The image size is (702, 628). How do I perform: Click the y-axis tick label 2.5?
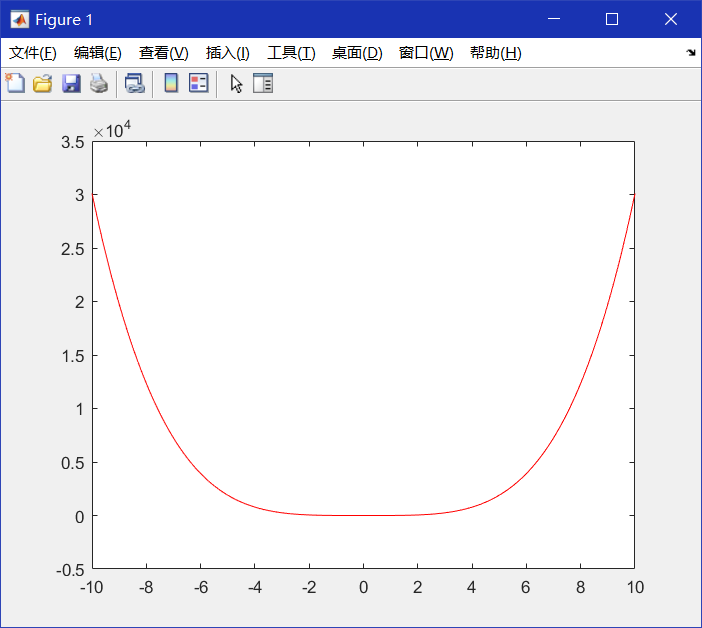(x=73, y=249)
